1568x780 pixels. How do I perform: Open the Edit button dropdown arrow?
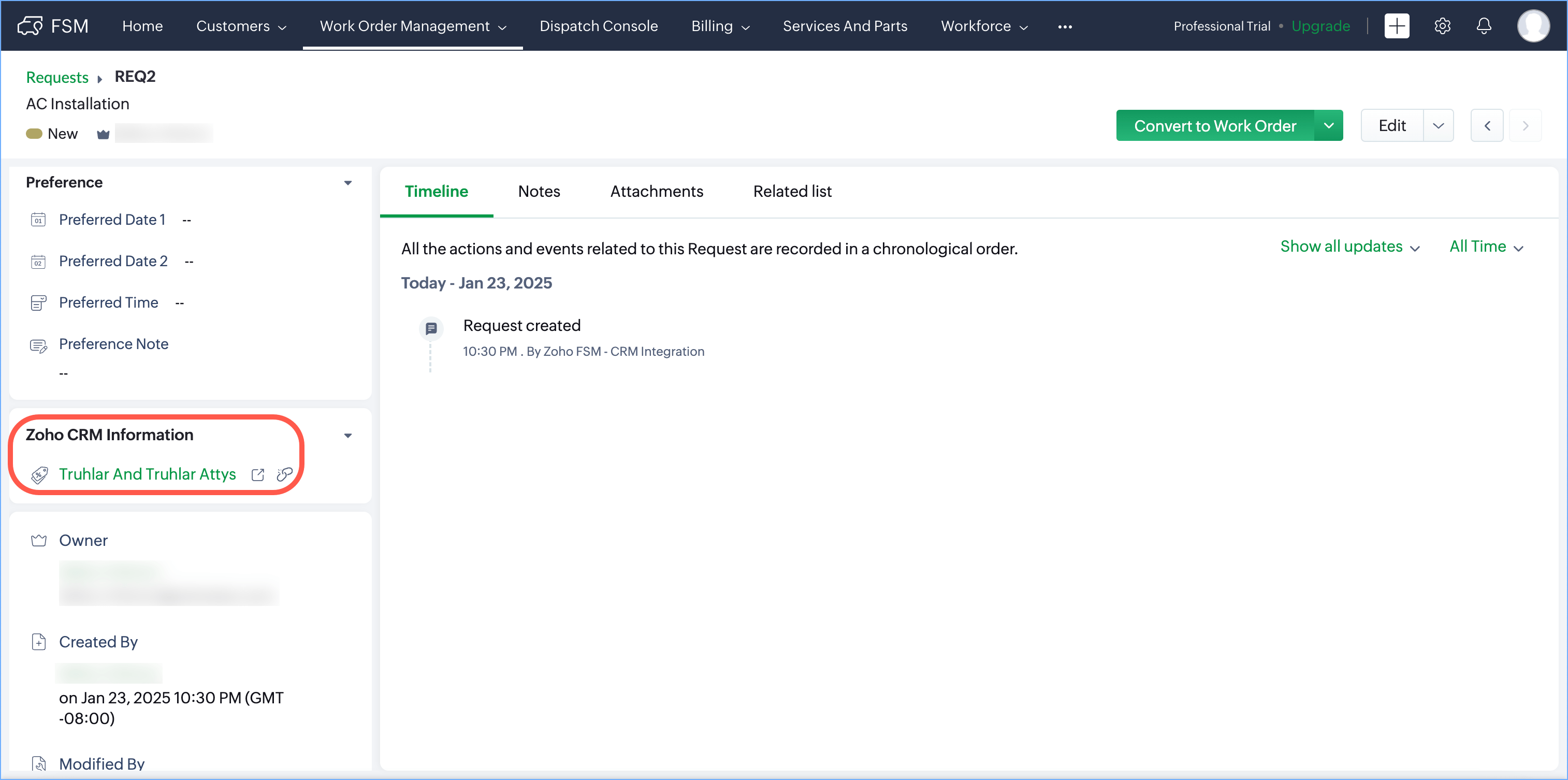(1438, 125)
